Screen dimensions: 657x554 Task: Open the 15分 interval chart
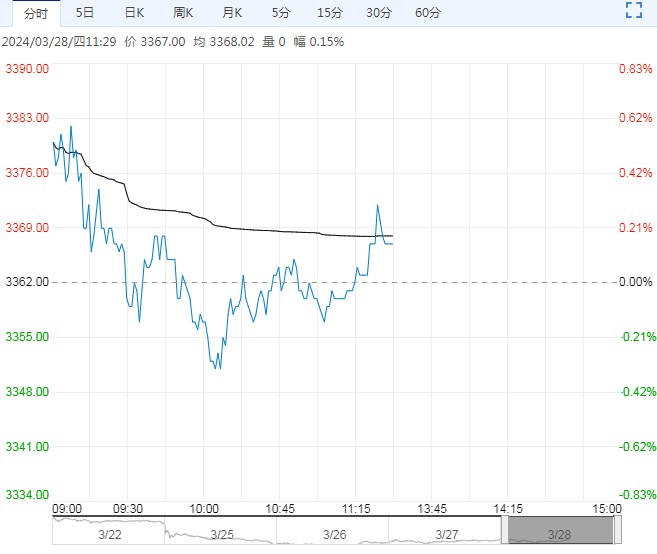click(x=329, y=13)
